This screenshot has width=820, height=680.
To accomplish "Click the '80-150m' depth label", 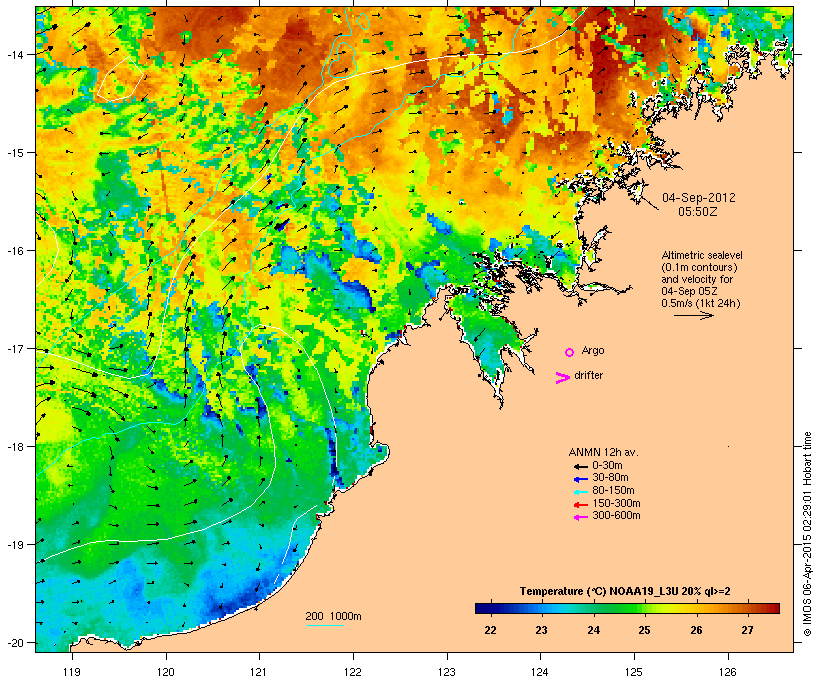I will [613, 491].
